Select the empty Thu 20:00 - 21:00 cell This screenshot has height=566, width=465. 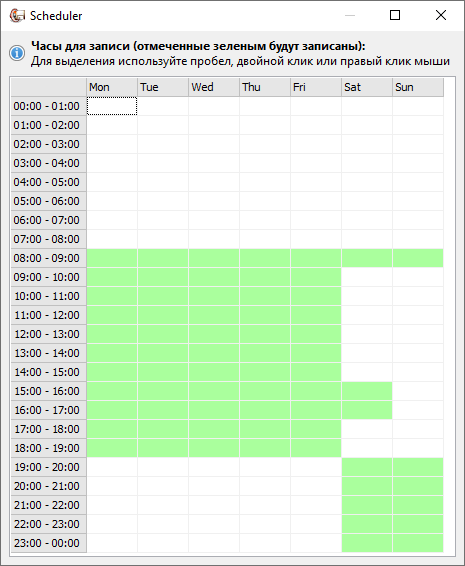[x=265, y=486]
